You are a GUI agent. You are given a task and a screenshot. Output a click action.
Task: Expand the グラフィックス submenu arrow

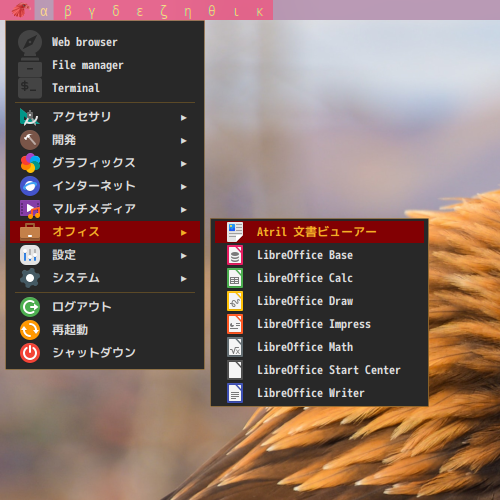(184, 164)
